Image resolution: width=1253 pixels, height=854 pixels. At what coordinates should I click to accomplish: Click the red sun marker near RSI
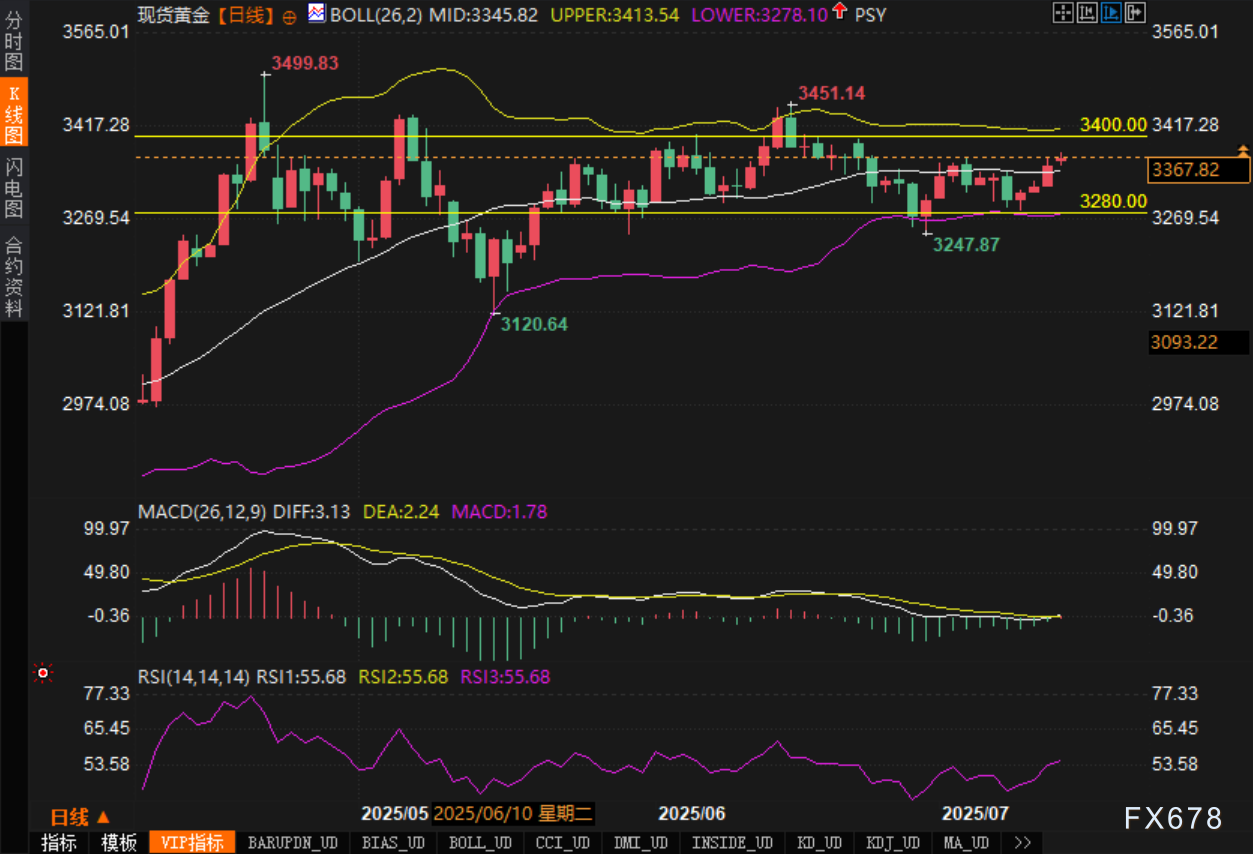click(43, 673)
